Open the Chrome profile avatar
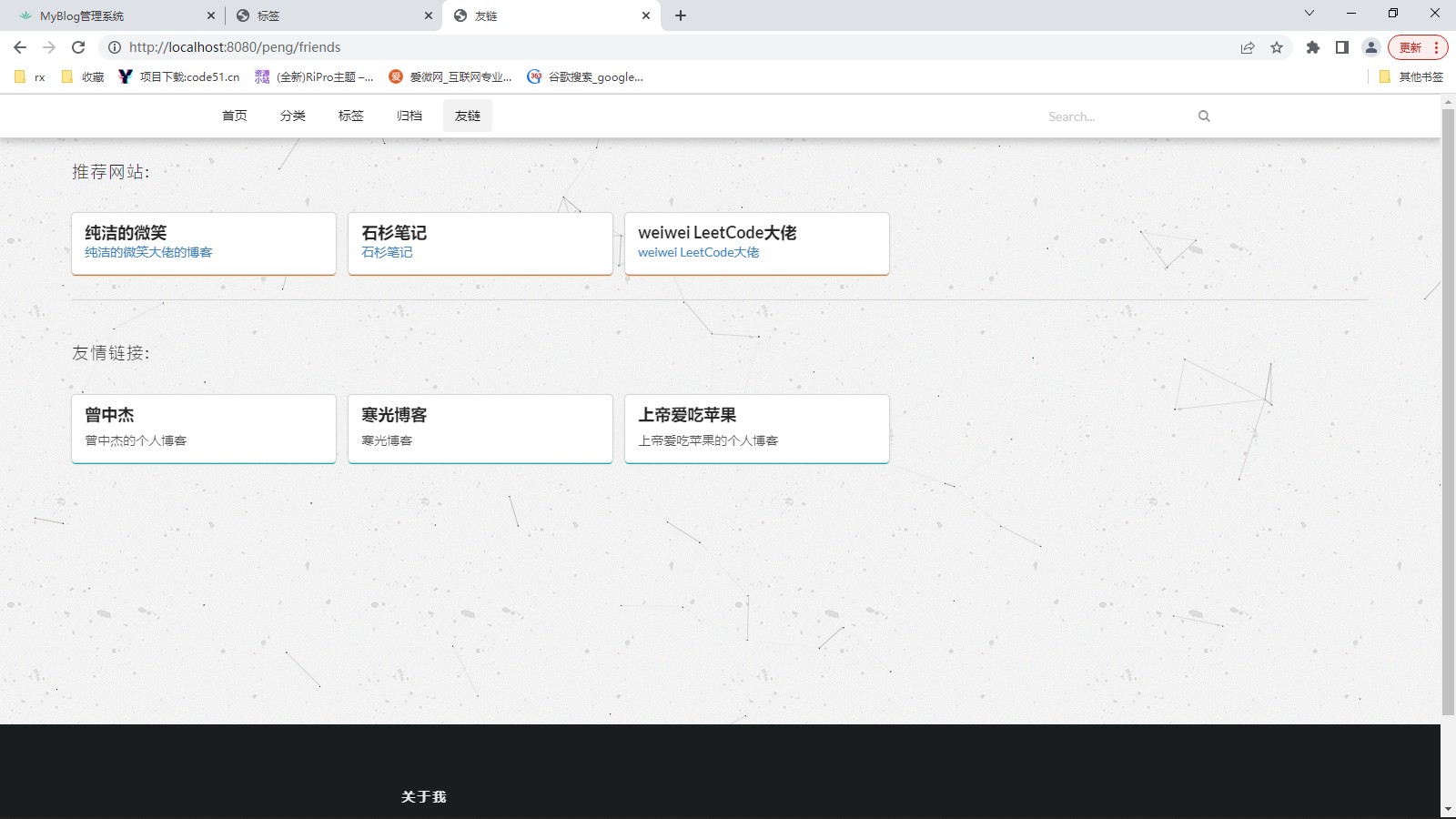This screenshot has height=819, width=1456. click(1370, 47)
